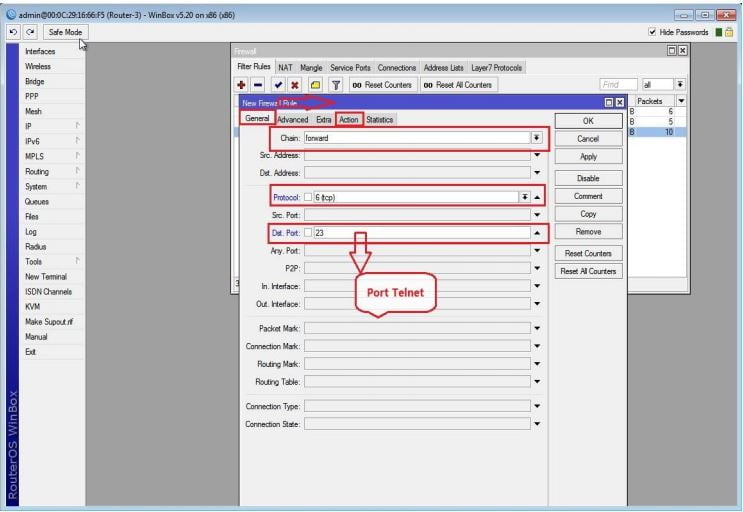Expand the Connection State field arrow
The image size is (743, 512).
point(536,424)
